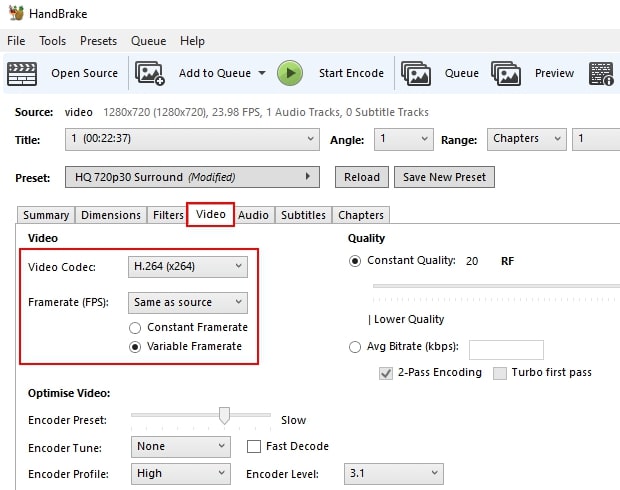Expand the Encoder Level 3.1 dropdown
Image resolution: width=620 pixels, height=490 pixels.
tap(393, 474)
